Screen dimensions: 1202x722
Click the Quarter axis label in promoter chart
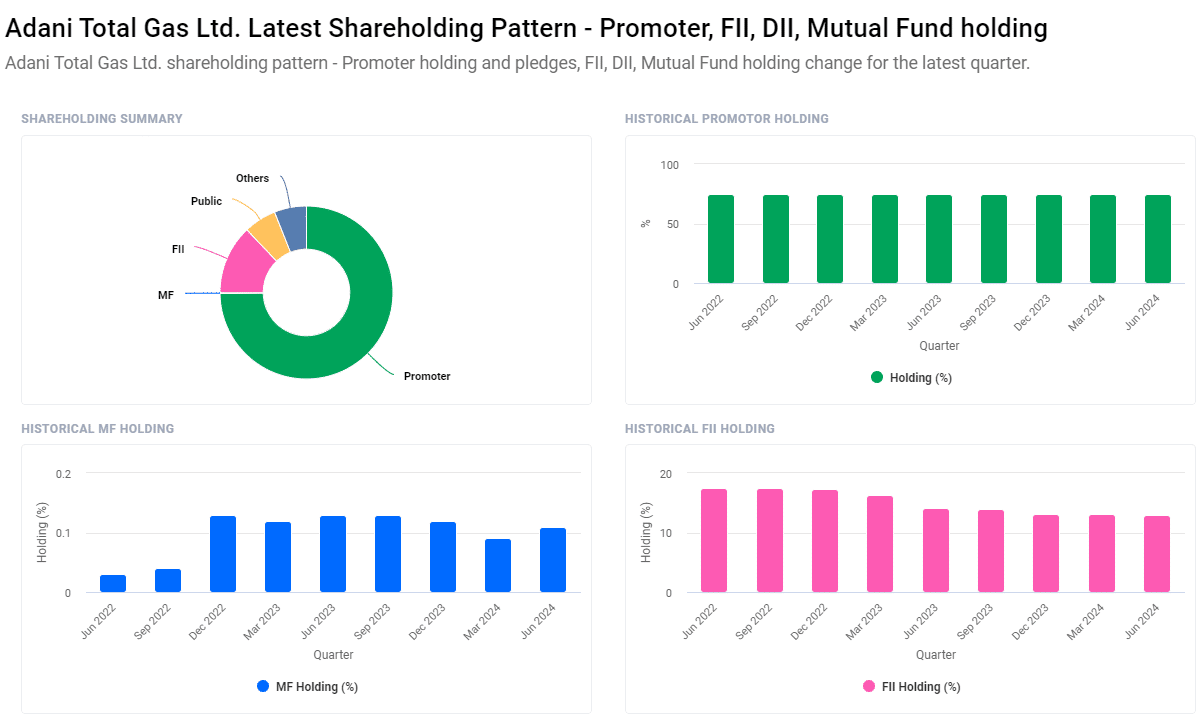[x=939, y=346]
